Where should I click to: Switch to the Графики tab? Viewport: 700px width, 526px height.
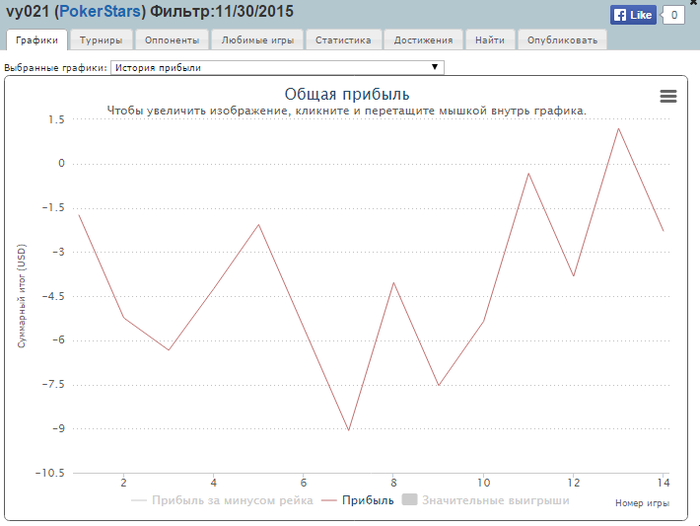pyautogui.click(x=37, y=40)
